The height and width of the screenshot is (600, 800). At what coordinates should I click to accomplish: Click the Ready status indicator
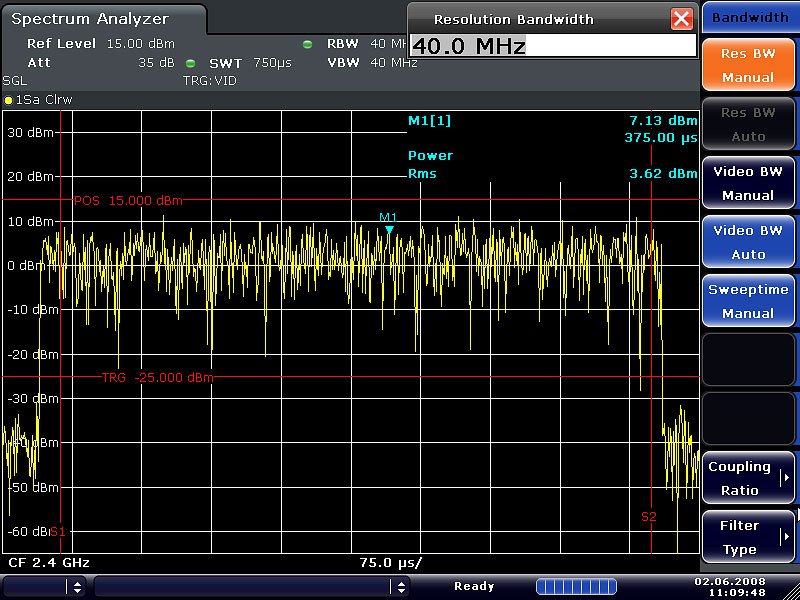tap(474, 586)
